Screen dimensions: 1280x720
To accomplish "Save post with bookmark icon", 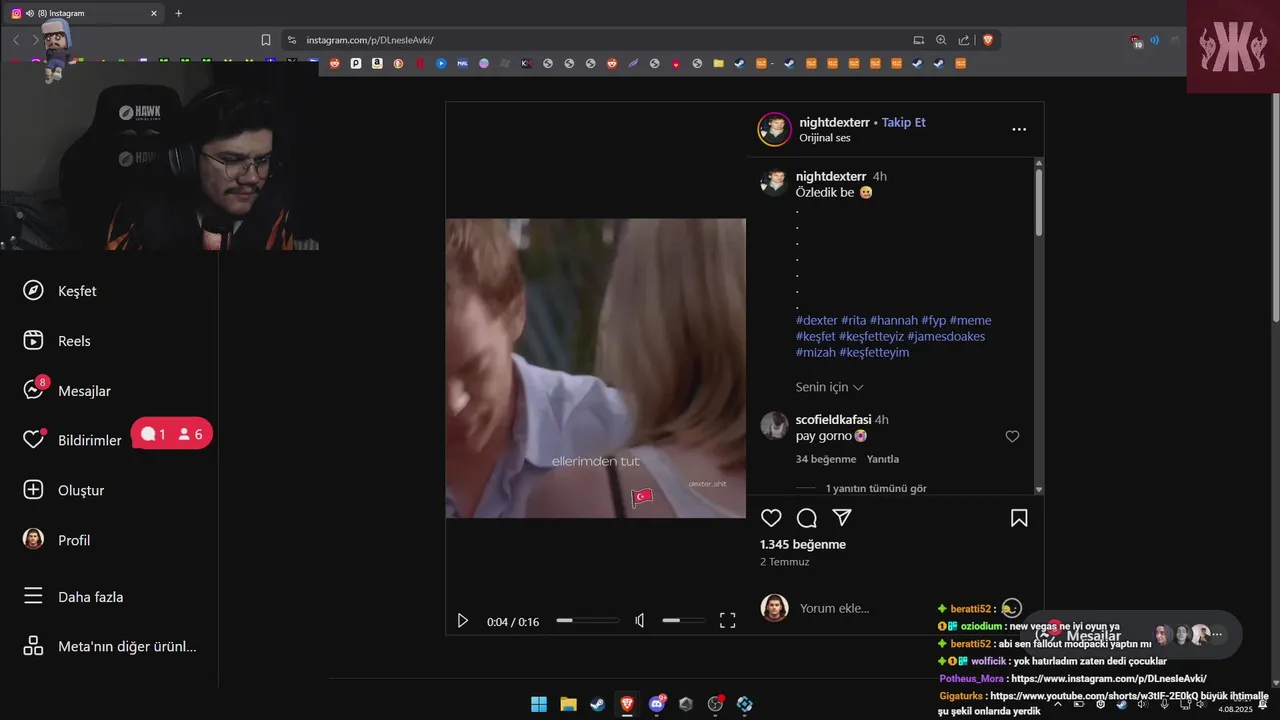I will click(1019, 518).
